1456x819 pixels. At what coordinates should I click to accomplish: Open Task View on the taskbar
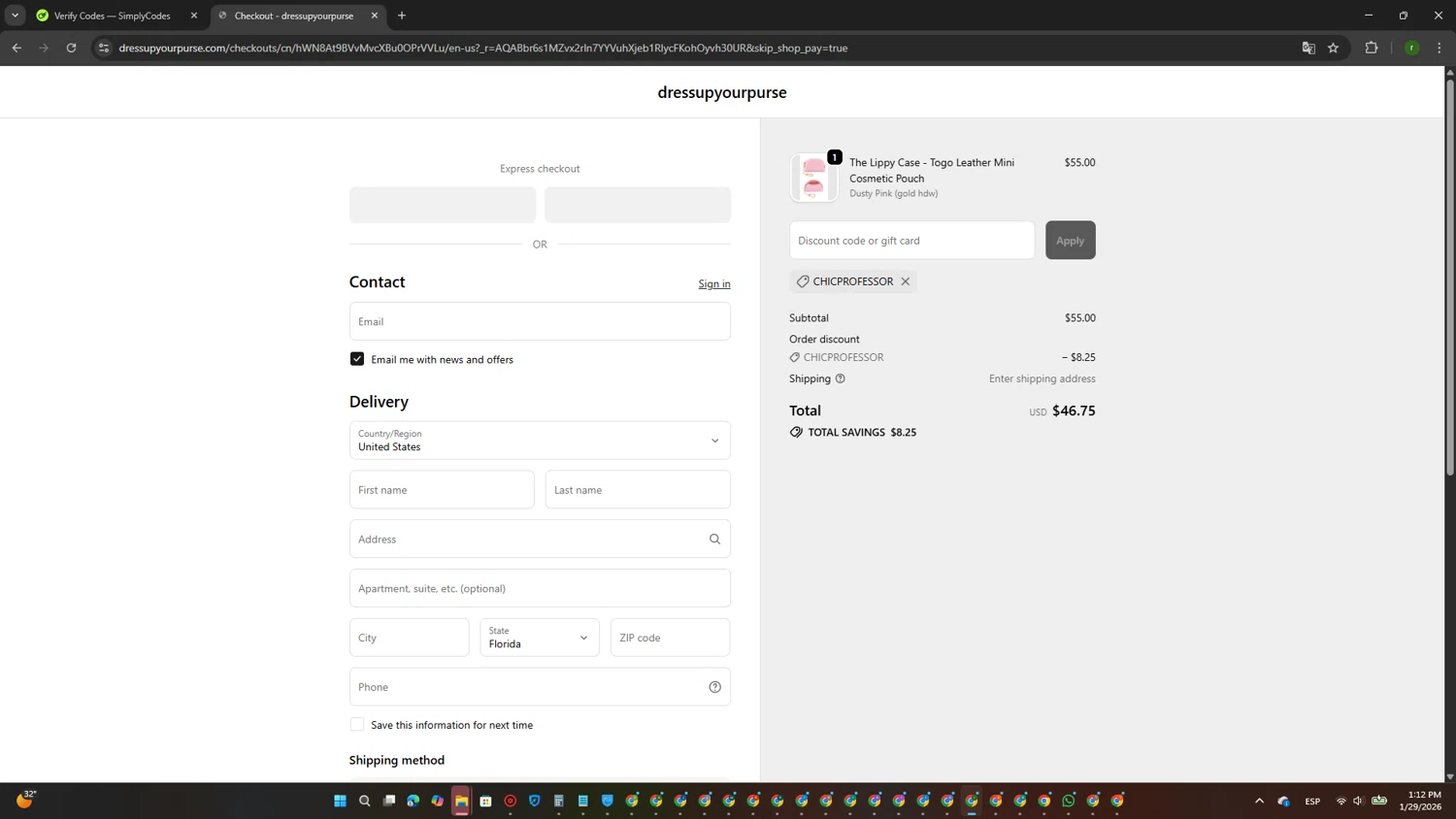pyautogui.click(x=388, y=801)
